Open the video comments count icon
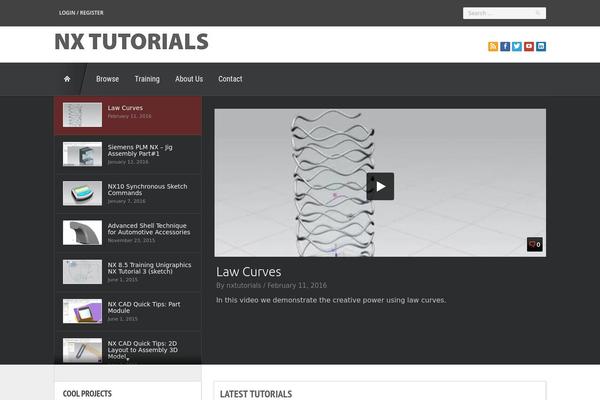600x400 pixels. coord(535,244)
